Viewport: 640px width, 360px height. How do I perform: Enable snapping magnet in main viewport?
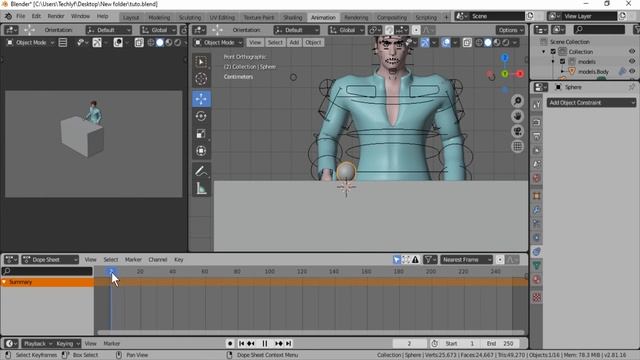point(389,30)
